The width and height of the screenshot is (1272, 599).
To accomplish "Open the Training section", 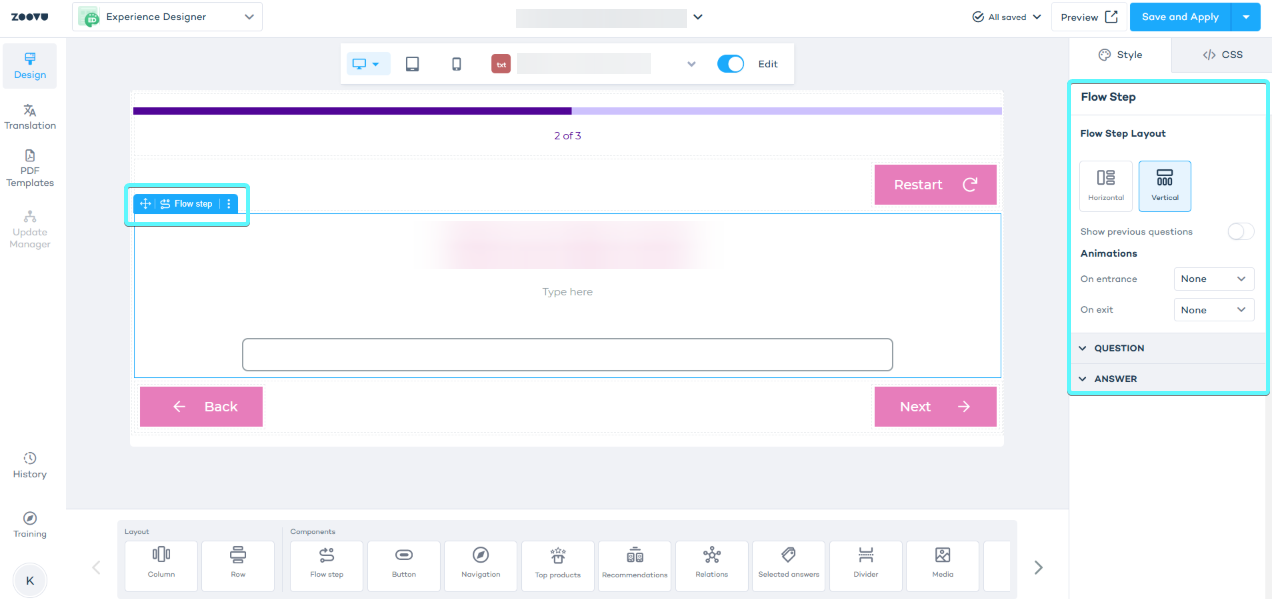I will 29,524.
